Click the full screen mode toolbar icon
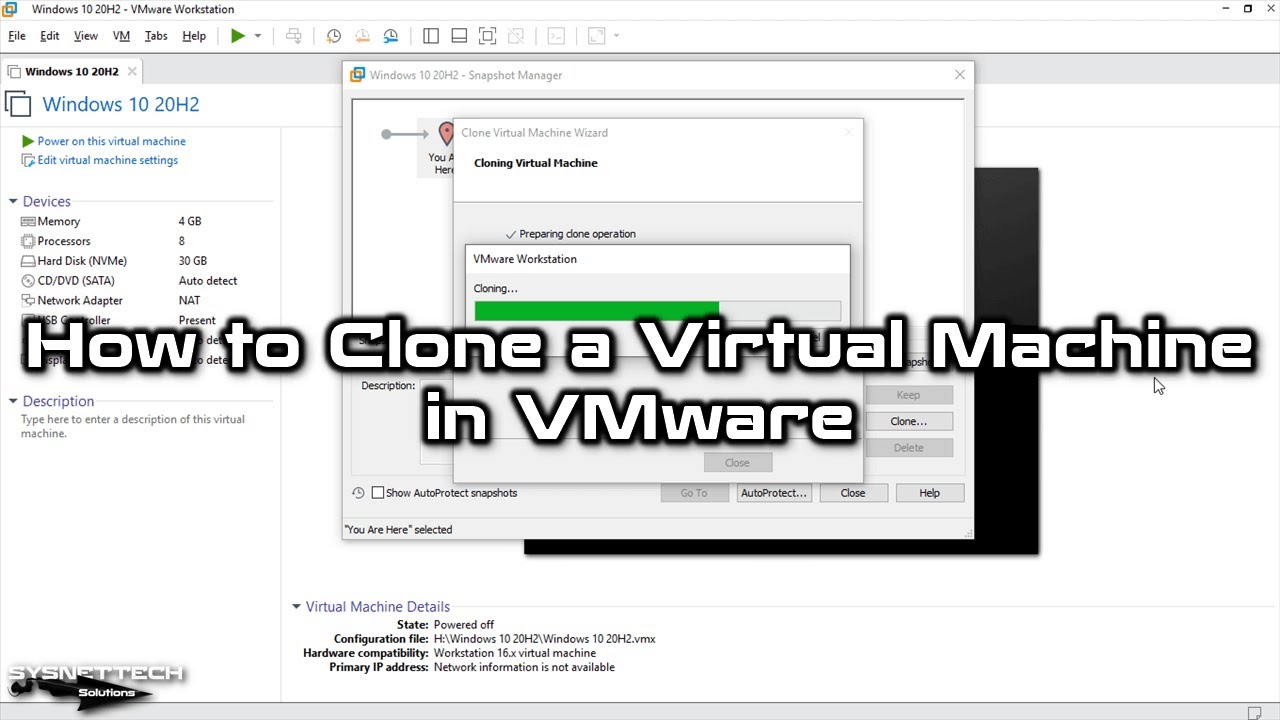Screen dimensions: 1280x720 point(487,36)
